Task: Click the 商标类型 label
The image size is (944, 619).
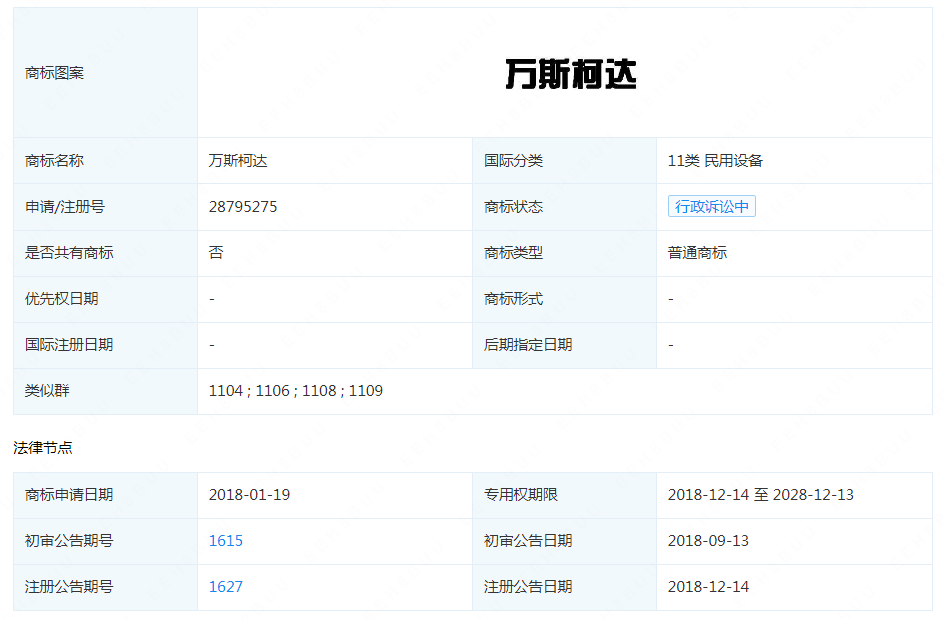Action: point(514,253)
